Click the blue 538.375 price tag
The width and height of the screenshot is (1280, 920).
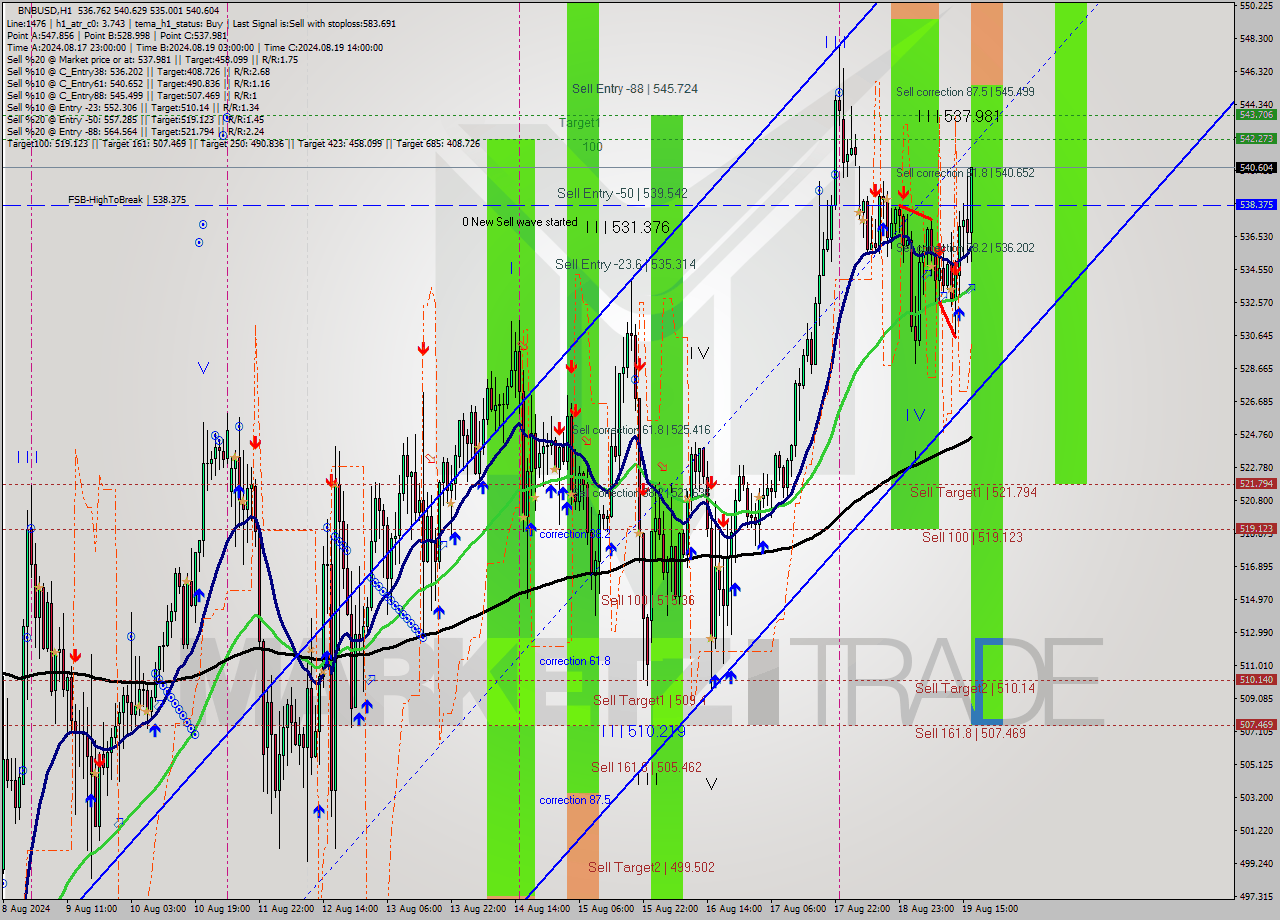[1256, 204]
